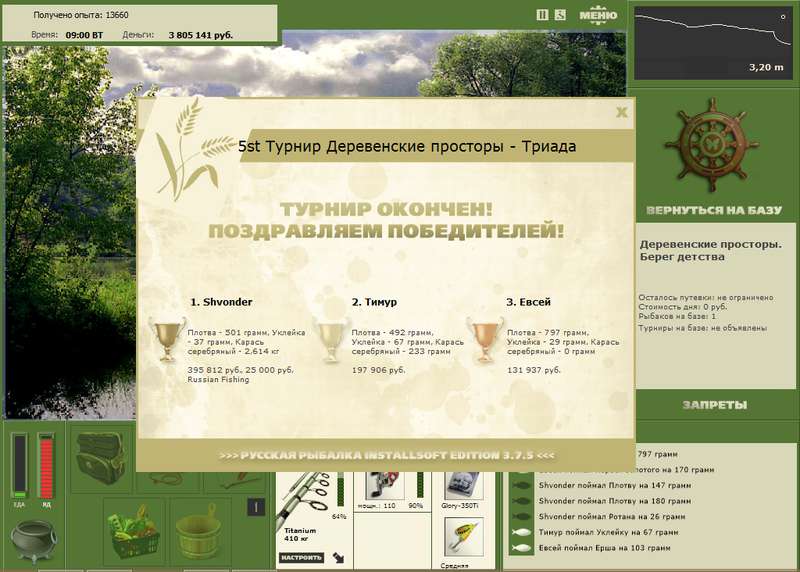The width and height of the screenshot is (800, 572).
Task: Click the pause icon in top bar
Action: coord(542,15)
